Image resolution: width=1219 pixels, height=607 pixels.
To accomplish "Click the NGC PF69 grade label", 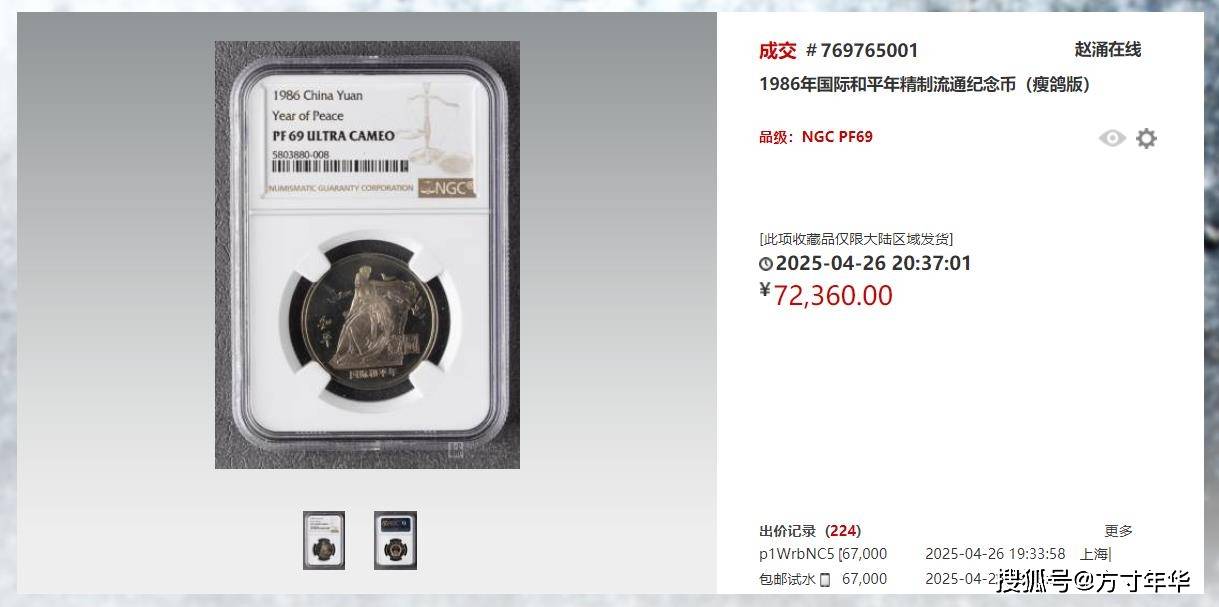I will tap(837, 136).
